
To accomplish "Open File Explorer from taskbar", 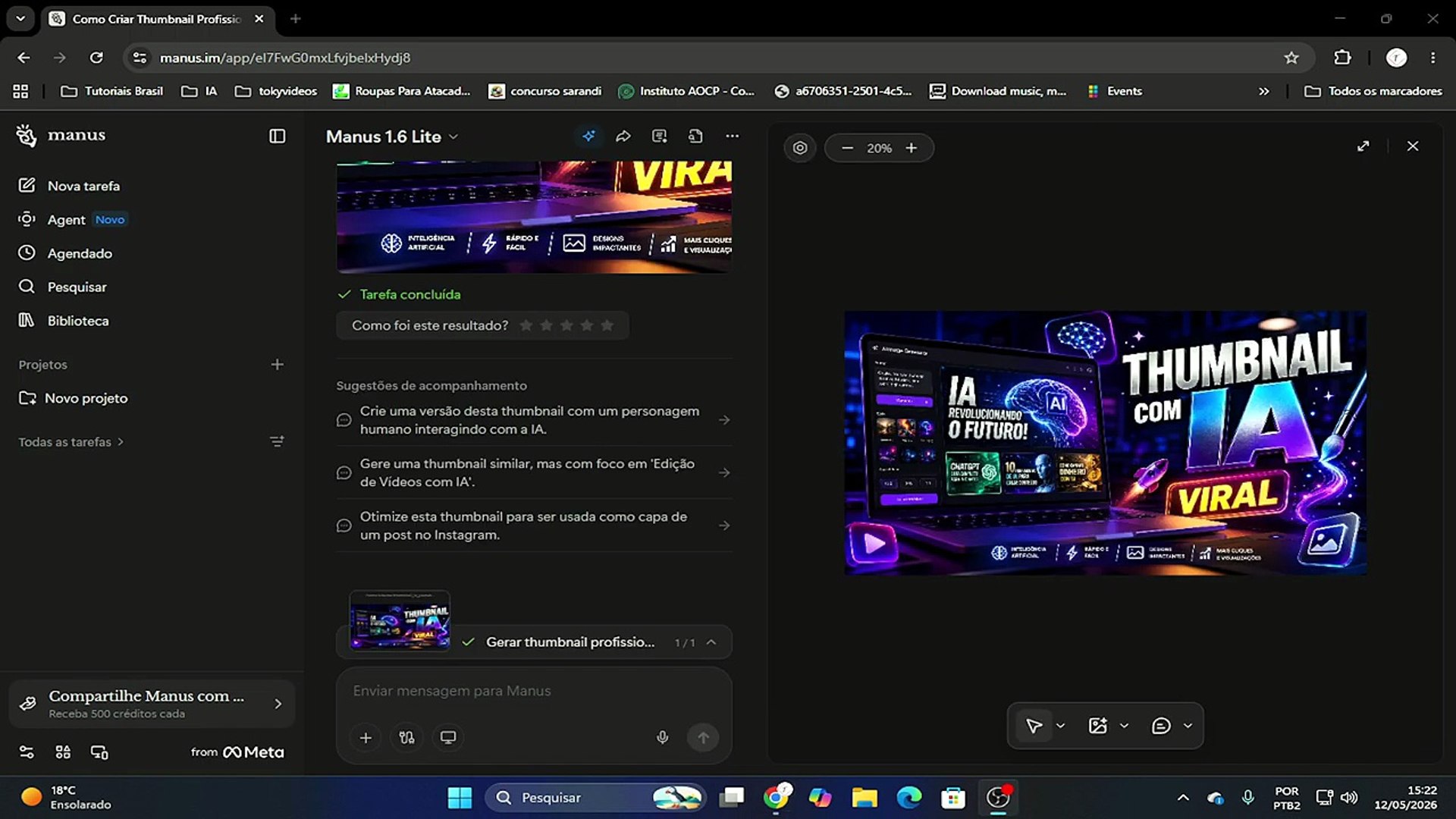I will pos(864,798).
